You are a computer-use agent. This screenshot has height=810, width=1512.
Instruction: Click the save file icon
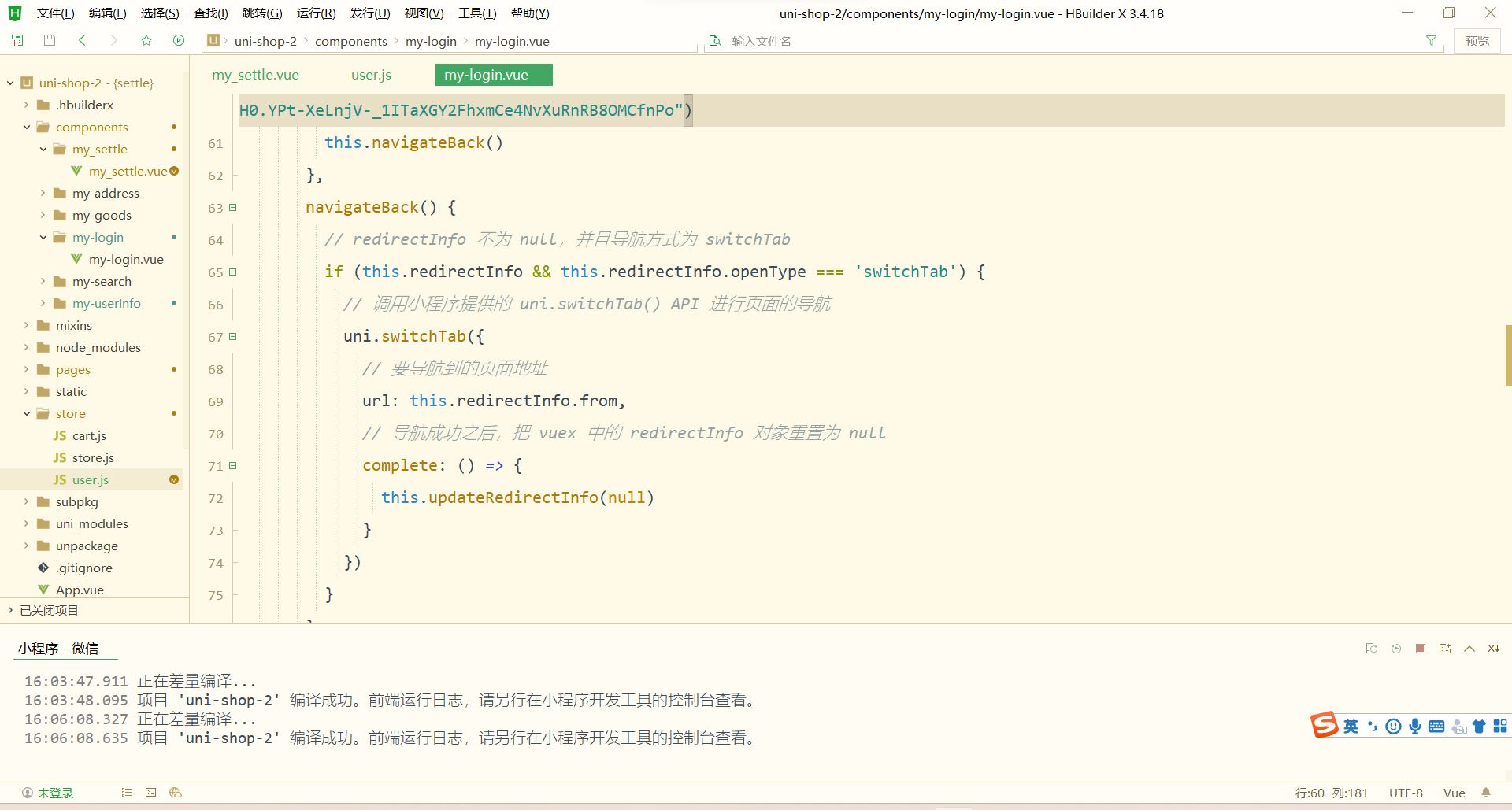49,40
